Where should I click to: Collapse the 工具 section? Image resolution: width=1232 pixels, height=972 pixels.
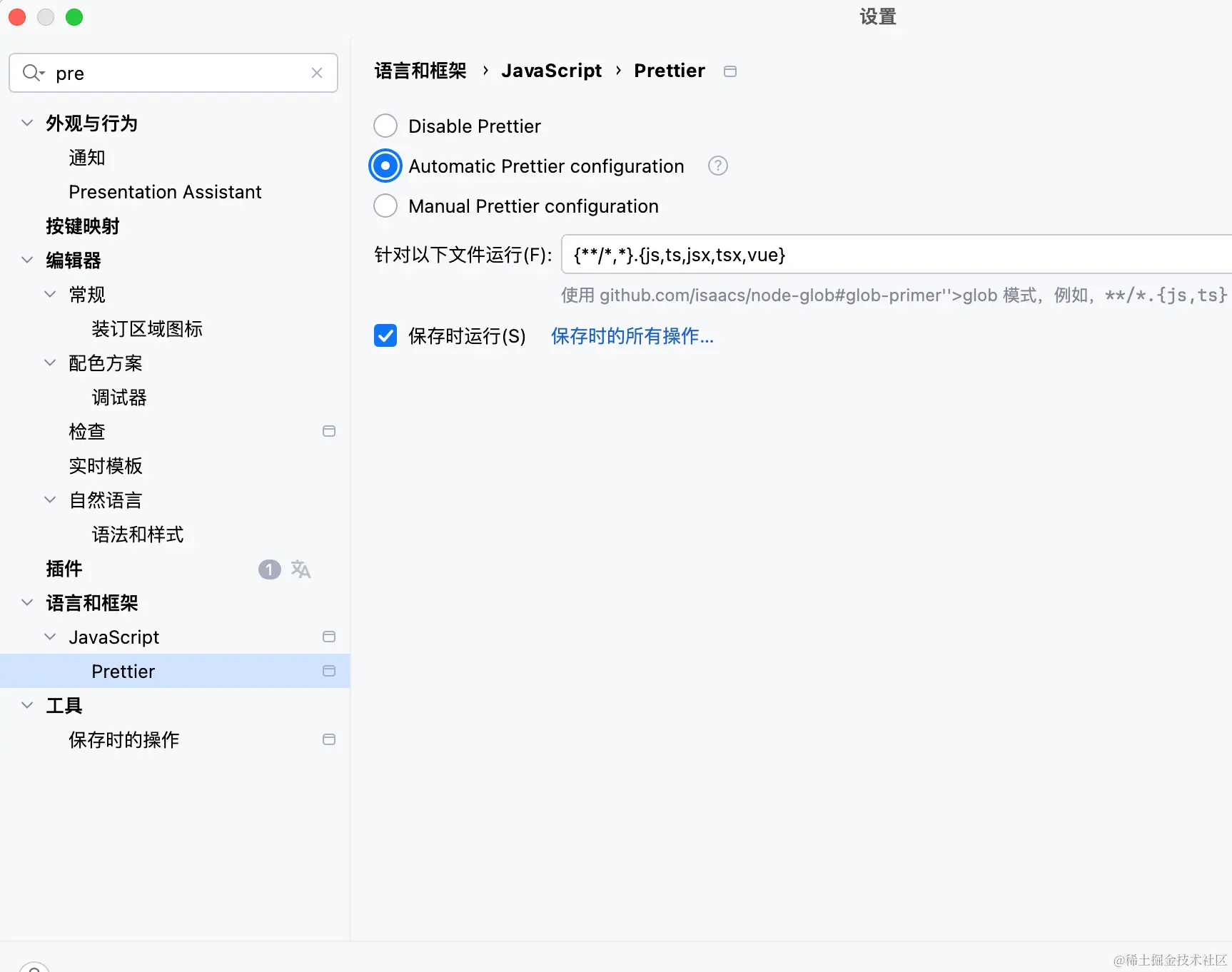click(x=27, y=705)
